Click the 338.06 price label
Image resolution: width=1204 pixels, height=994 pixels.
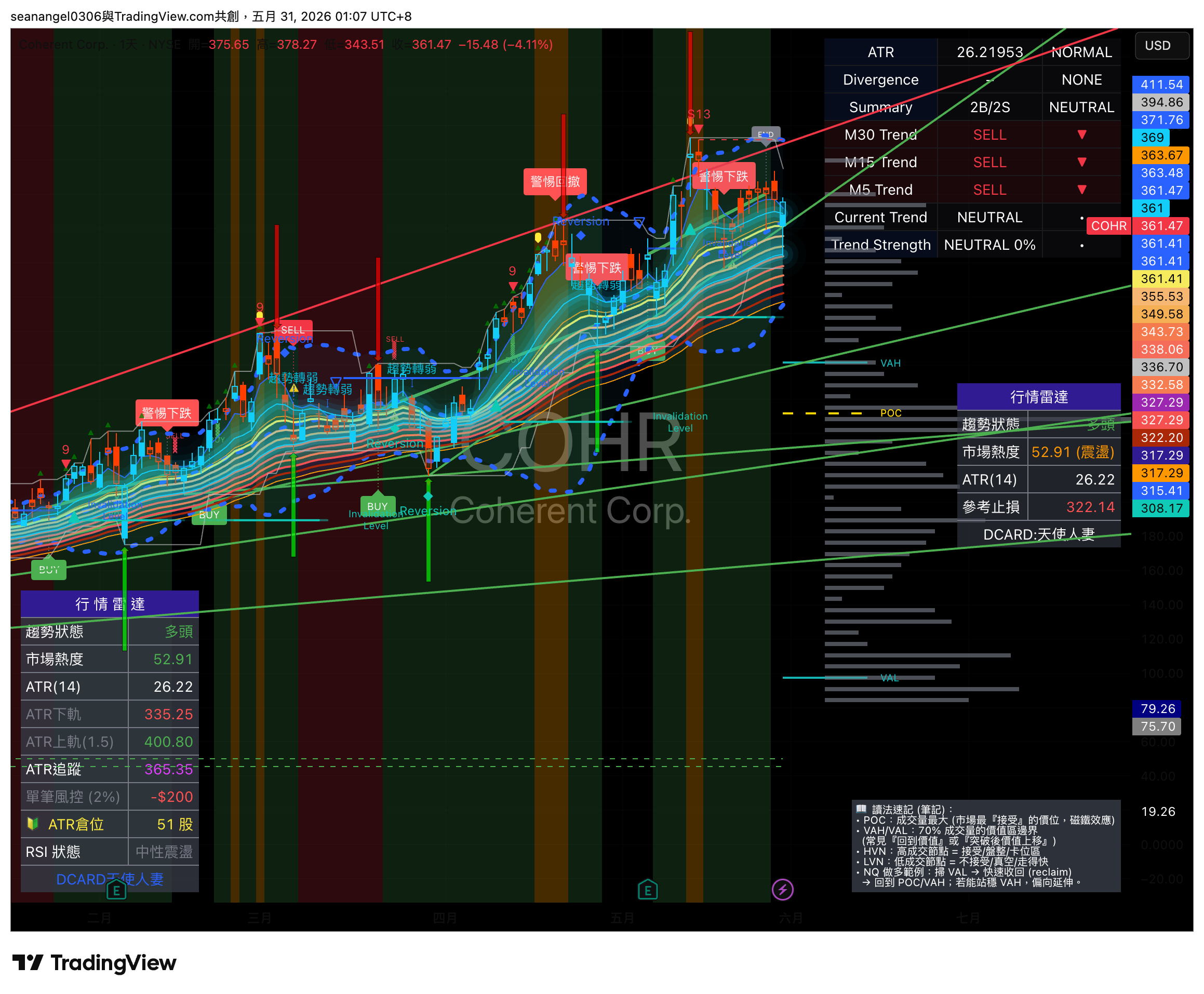pyautogui.click(x=1161, y=350)
